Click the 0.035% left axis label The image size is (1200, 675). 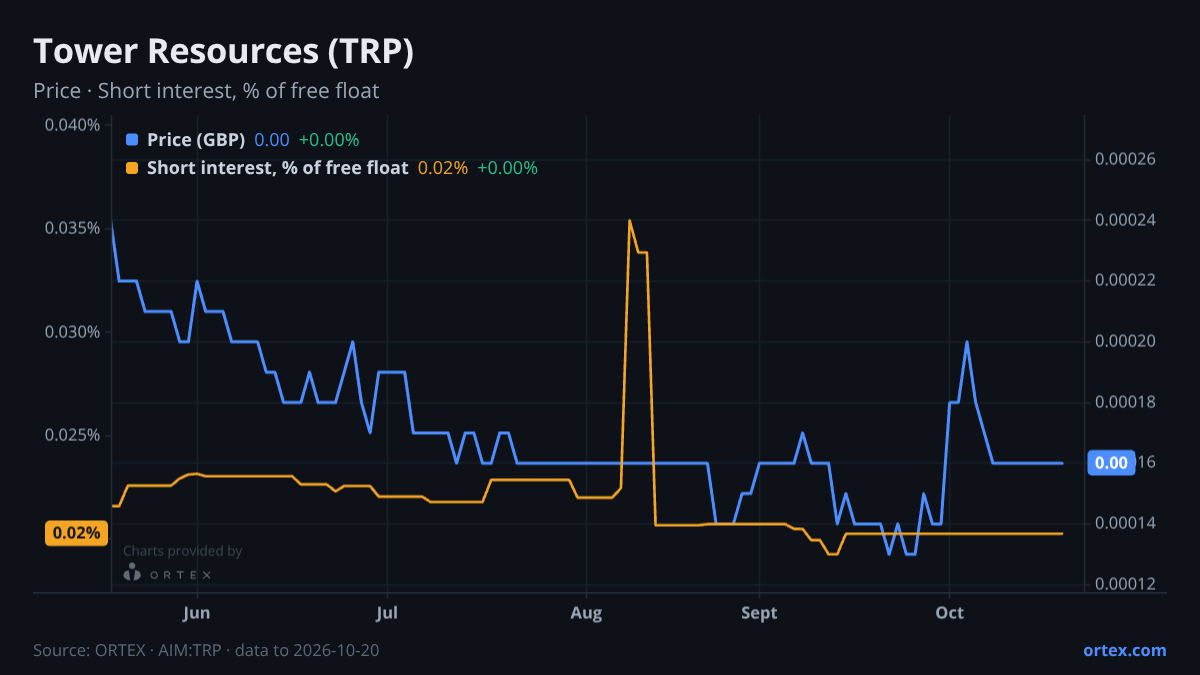(72, 228)
